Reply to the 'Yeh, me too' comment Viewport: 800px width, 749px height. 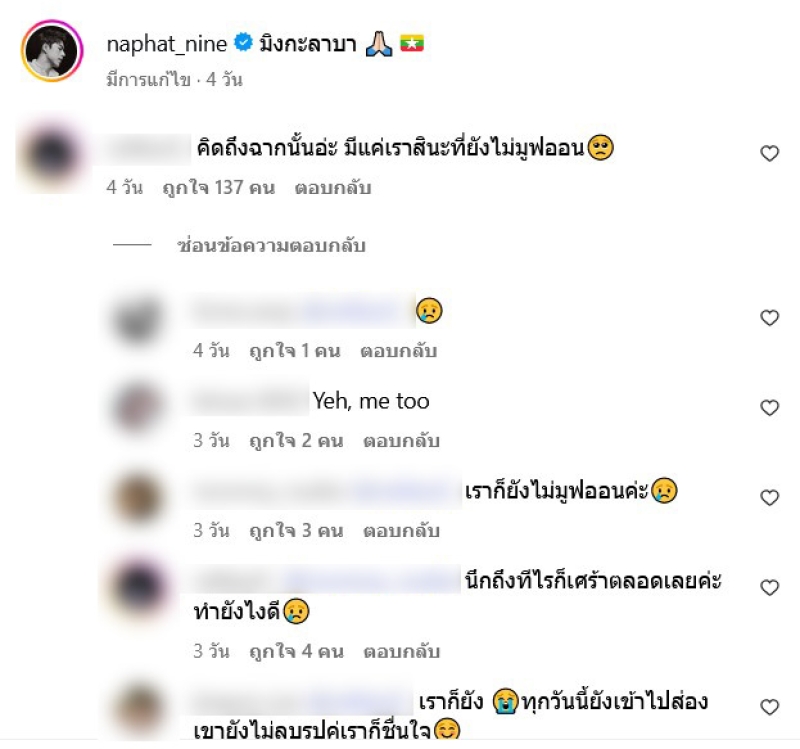[401, 441]
